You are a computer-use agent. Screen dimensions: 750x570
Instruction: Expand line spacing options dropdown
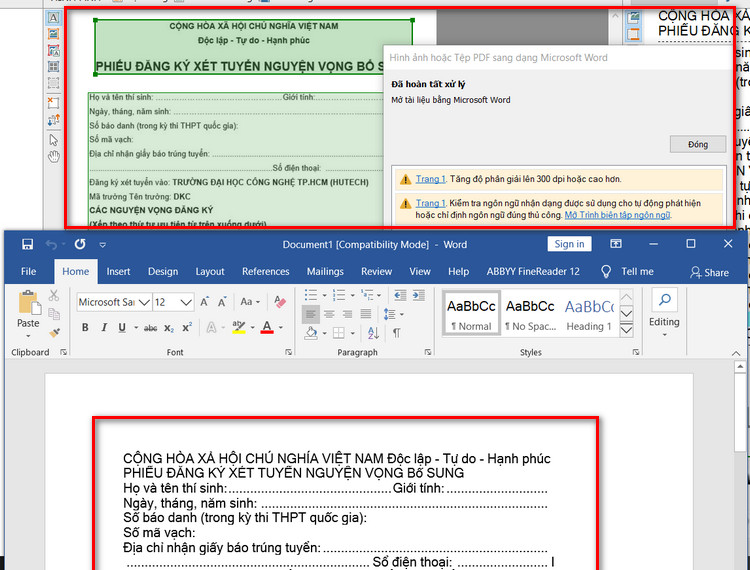(401, 315)
